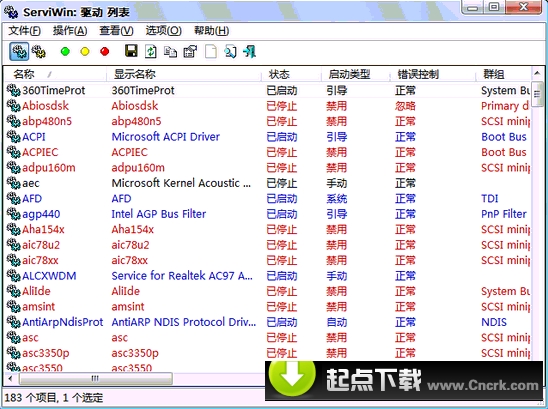Click the status bar item count text
This screenshot has width=548, height=409.
(53, 397)
